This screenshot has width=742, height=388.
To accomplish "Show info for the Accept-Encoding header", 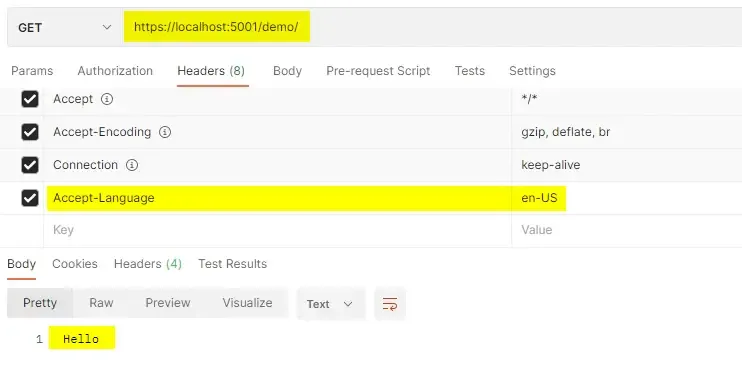I will click(x=165, y=132).
